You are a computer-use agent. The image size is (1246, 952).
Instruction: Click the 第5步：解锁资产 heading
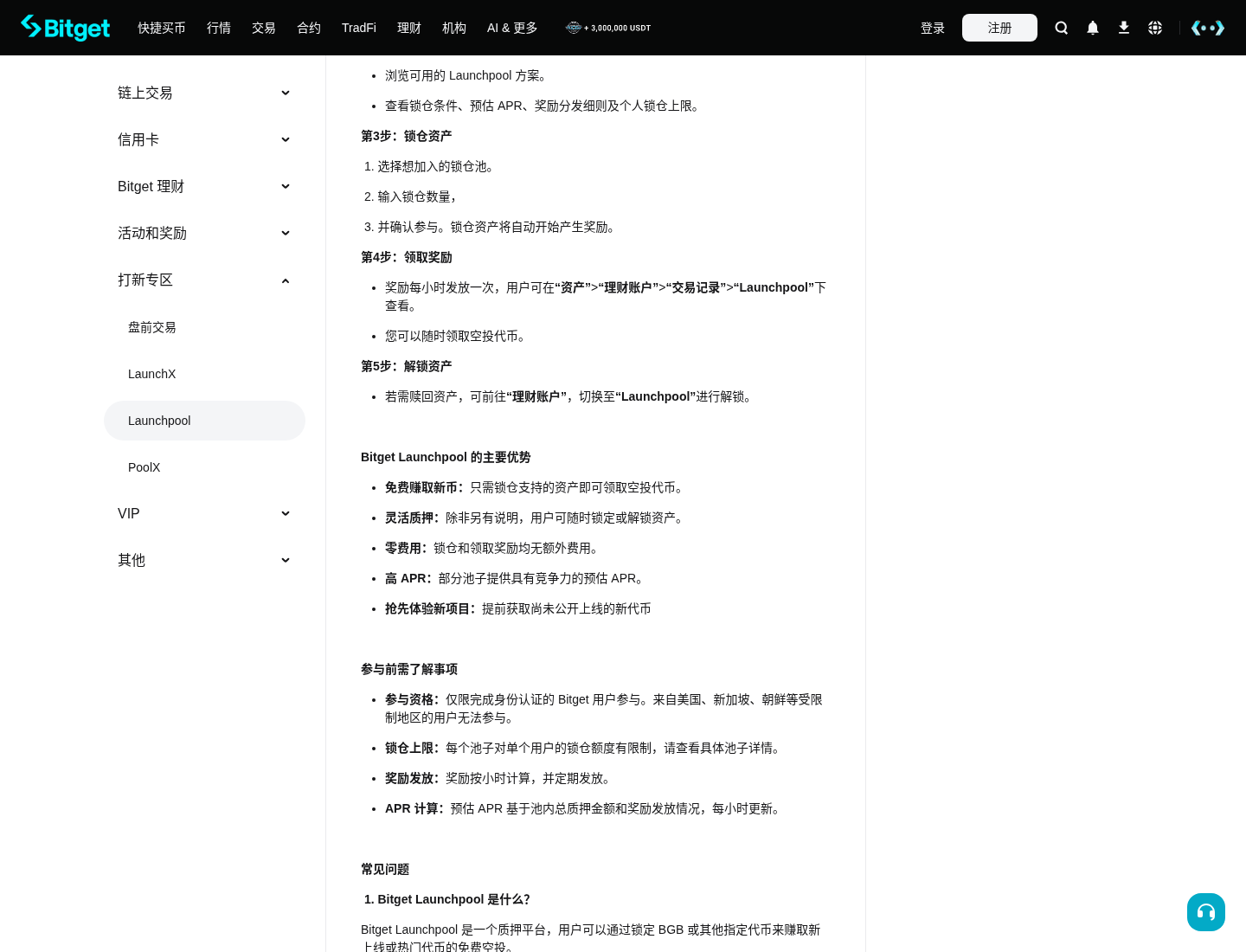(407, 366)
